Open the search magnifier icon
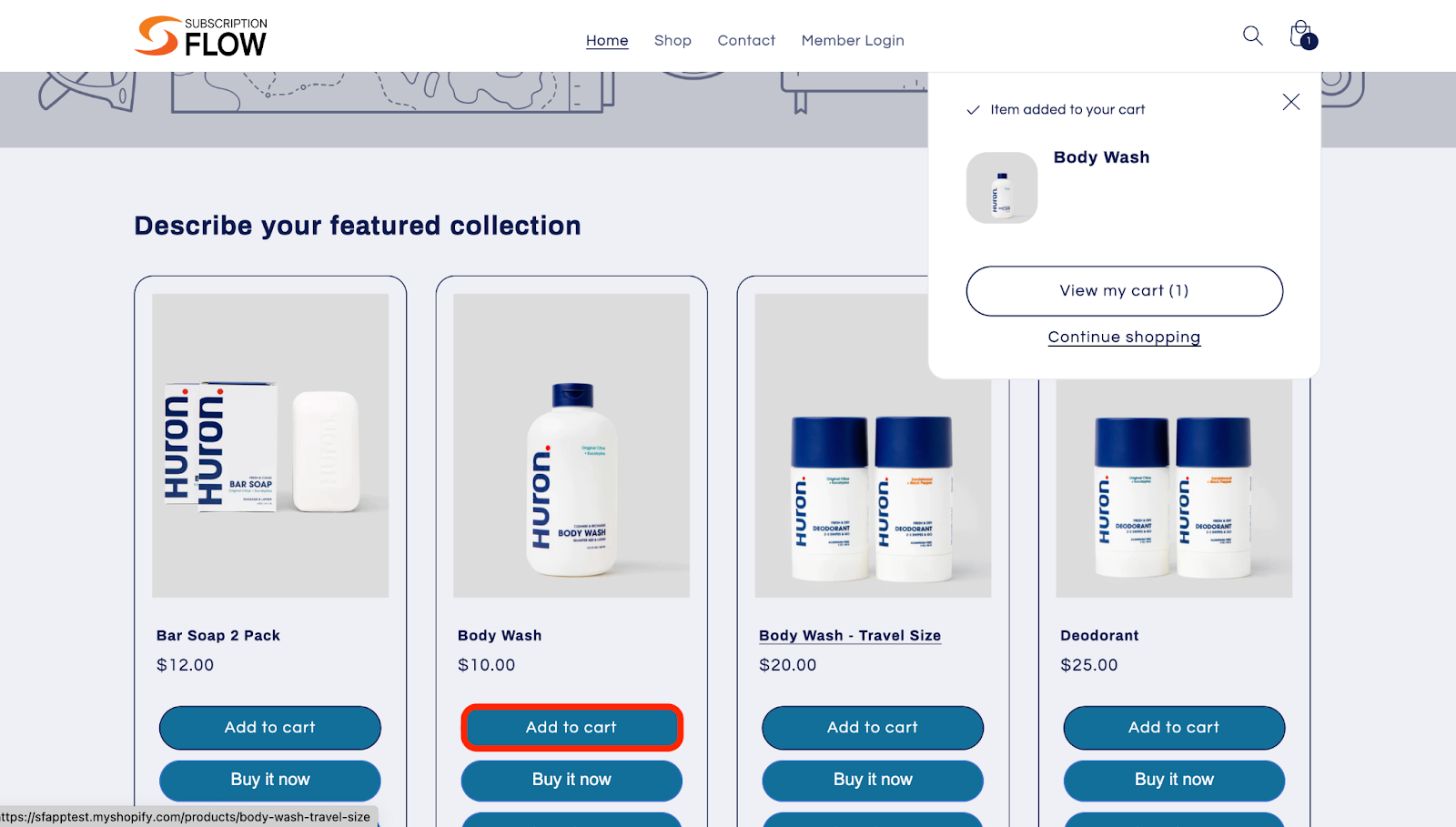This screenshot has width=1456, height=827. point(1252,35)
